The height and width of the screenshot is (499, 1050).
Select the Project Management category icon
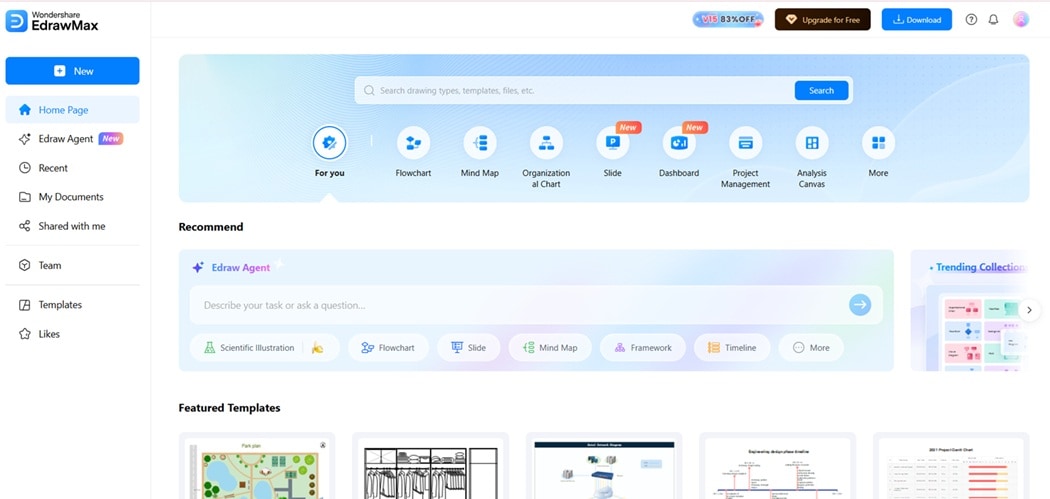[x=745, y=143]
